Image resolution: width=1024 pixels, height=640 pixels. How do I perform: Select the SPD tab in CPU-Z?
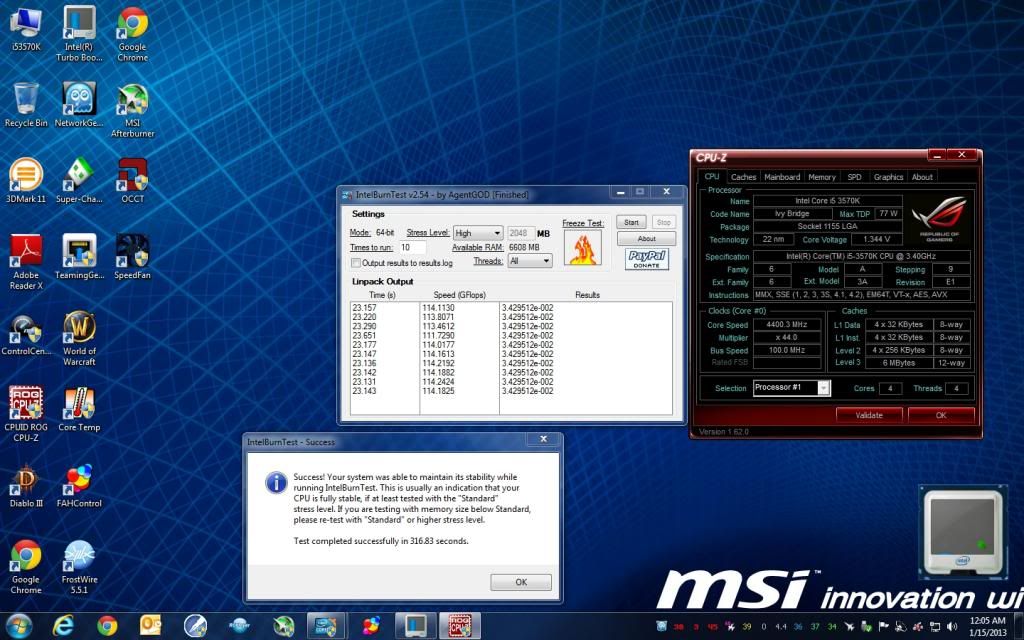tap(854, 177)
